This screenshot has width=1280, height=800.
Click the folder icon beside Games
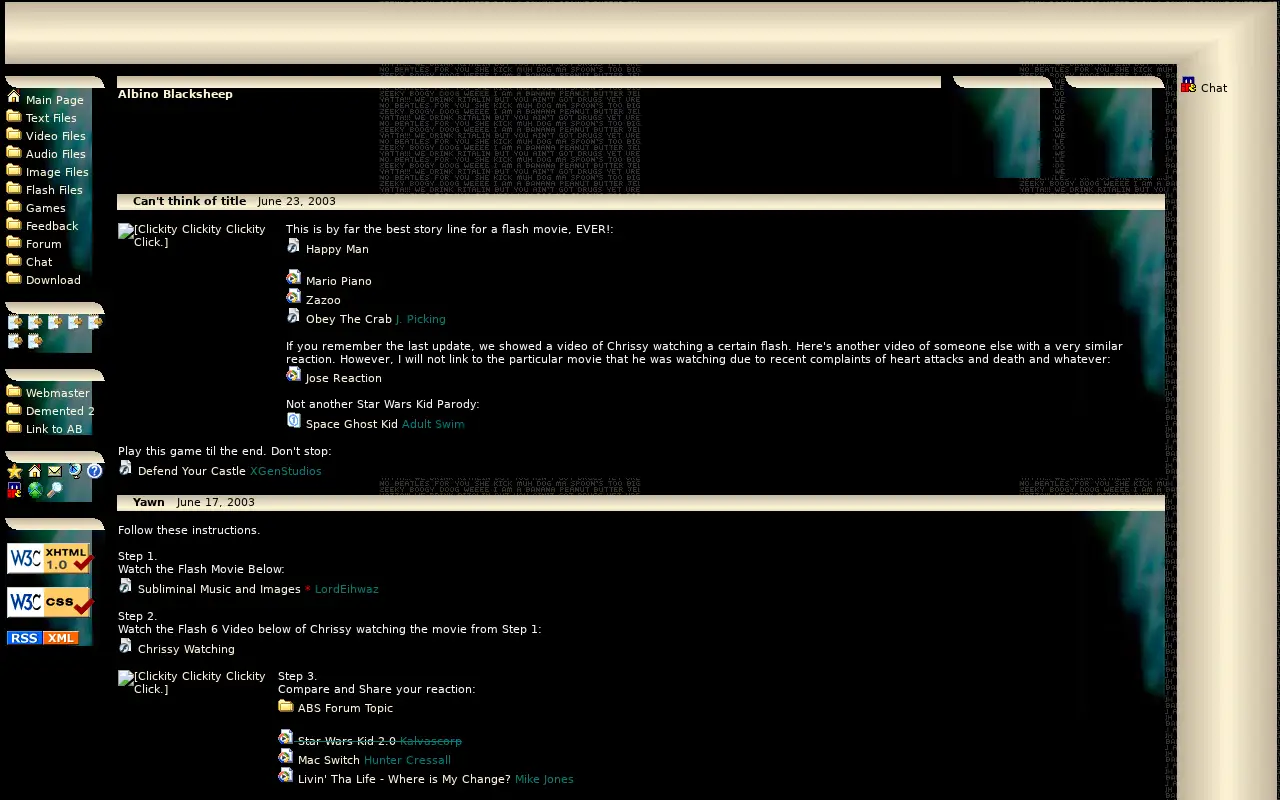pos(14,206)
